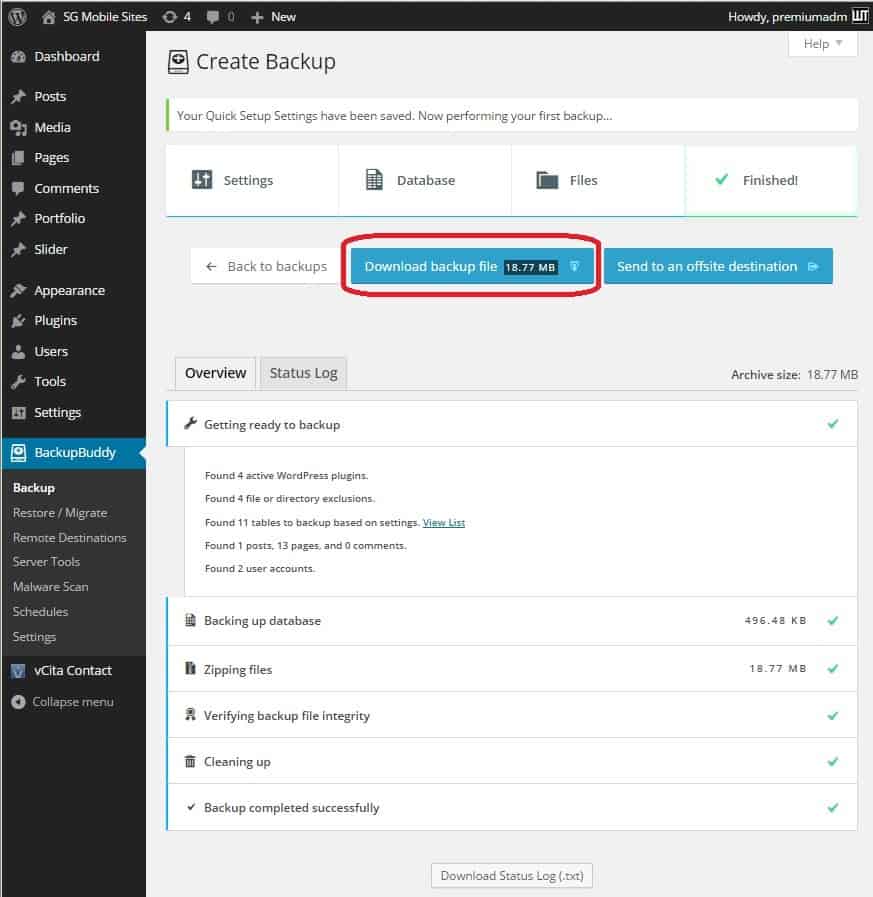Click the user avatar icon beside Howdy

coord(860,16)
